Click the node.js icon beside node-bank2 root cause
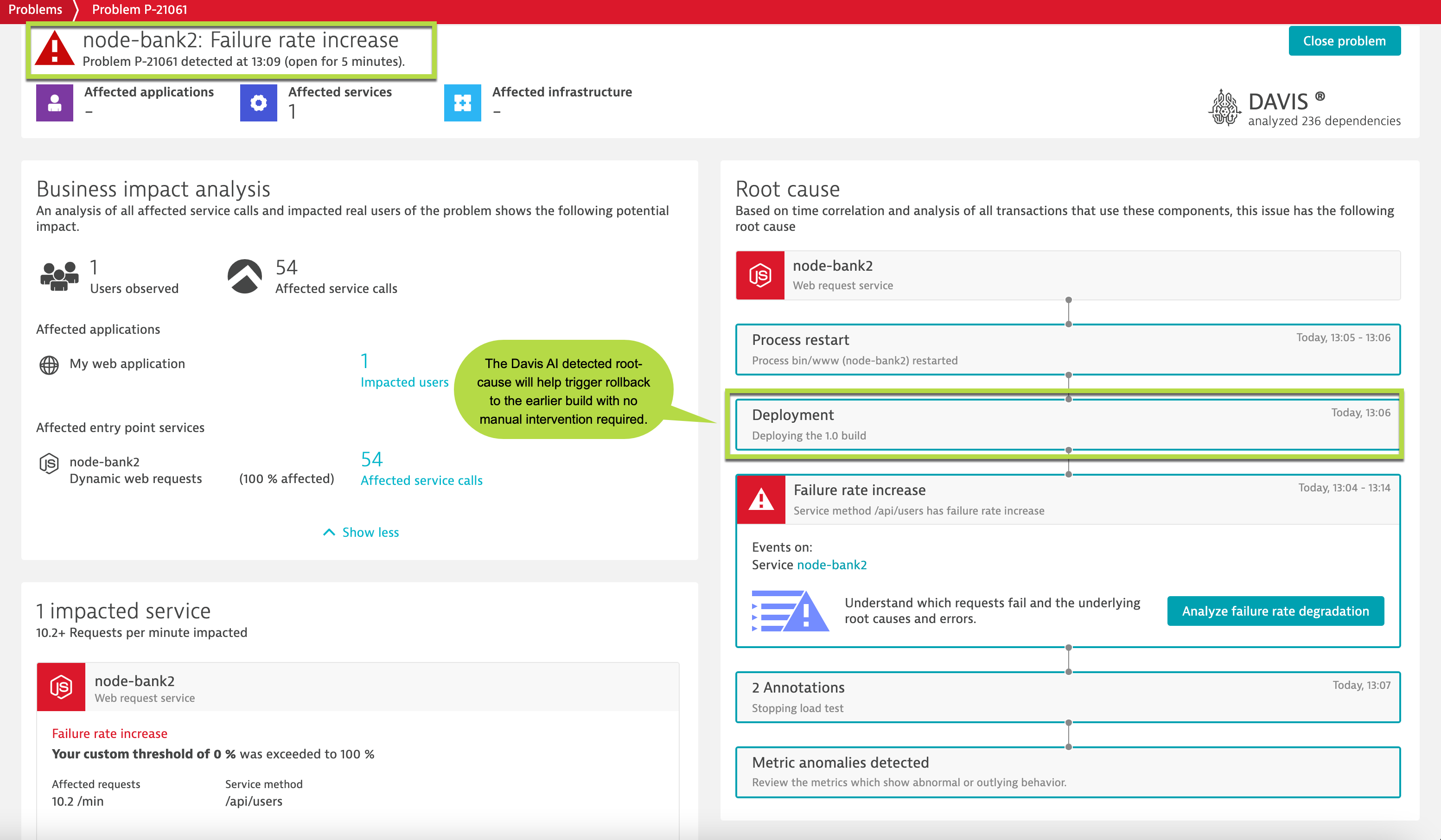This screenshot has width=1441, height=840. tap(760, 275)
